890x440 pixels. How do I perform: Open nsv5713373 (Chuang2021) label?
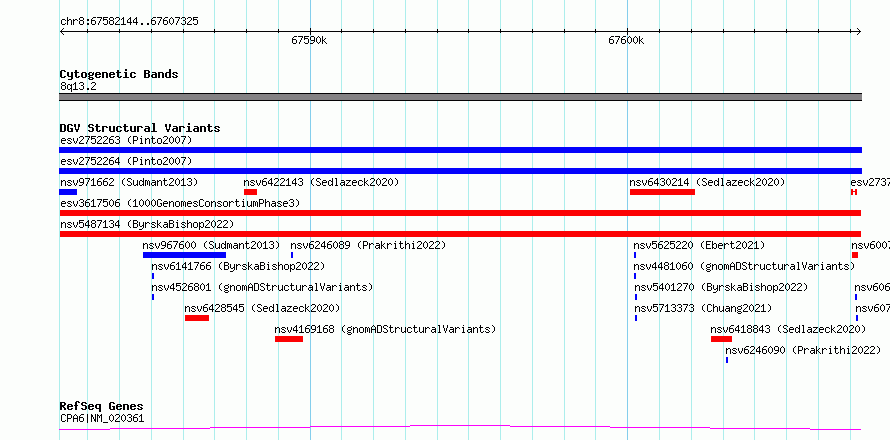[703, 308]
